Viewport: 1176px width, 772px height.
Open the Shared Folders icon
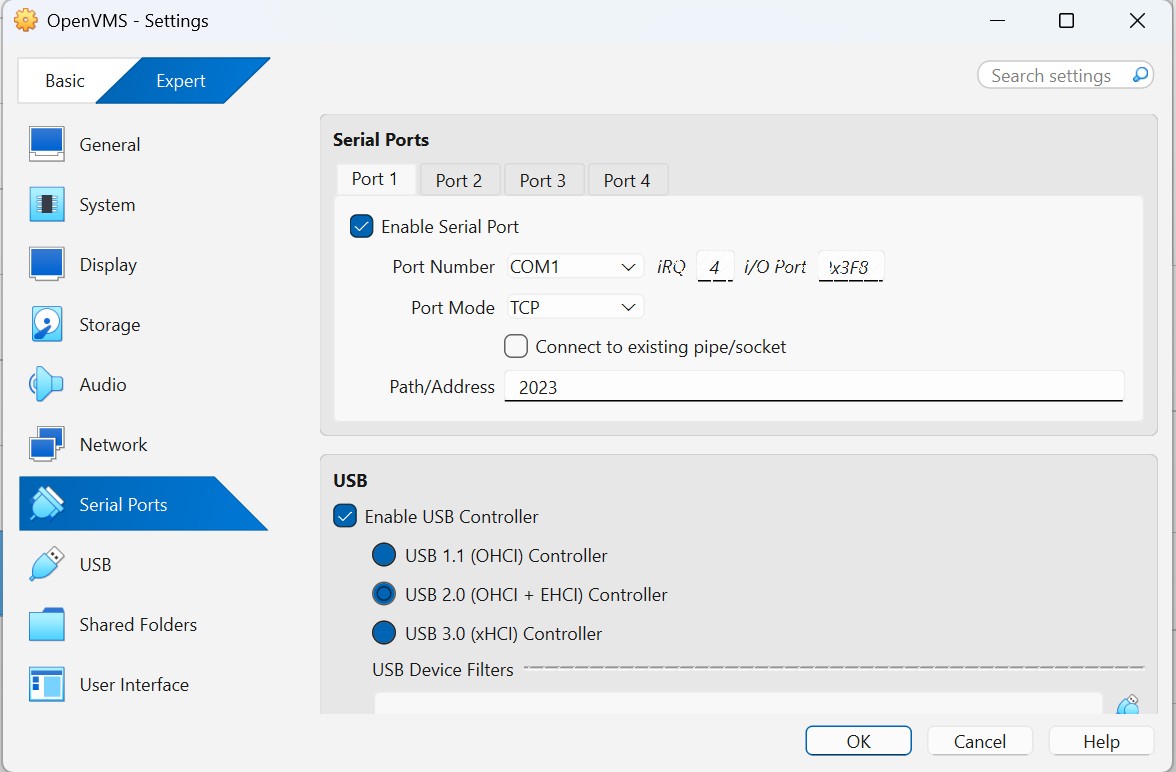pos(46,624)
